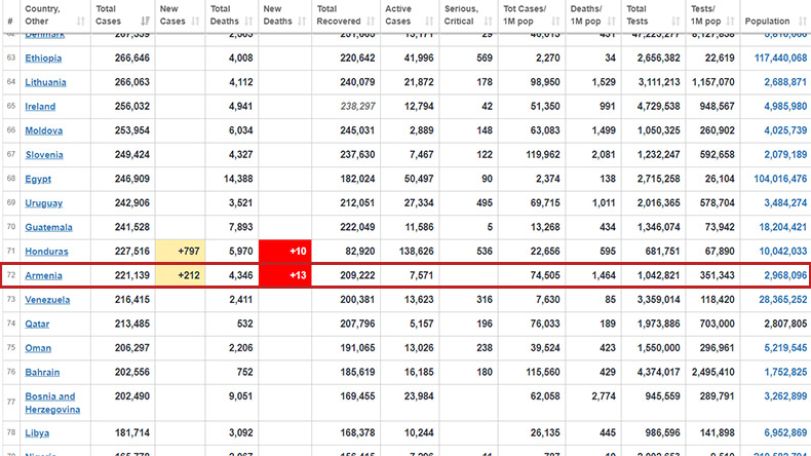Sort by New Cases column arrows
This screenshot has width=811, height=456.
pyautogui.click(x=196, y=21)
